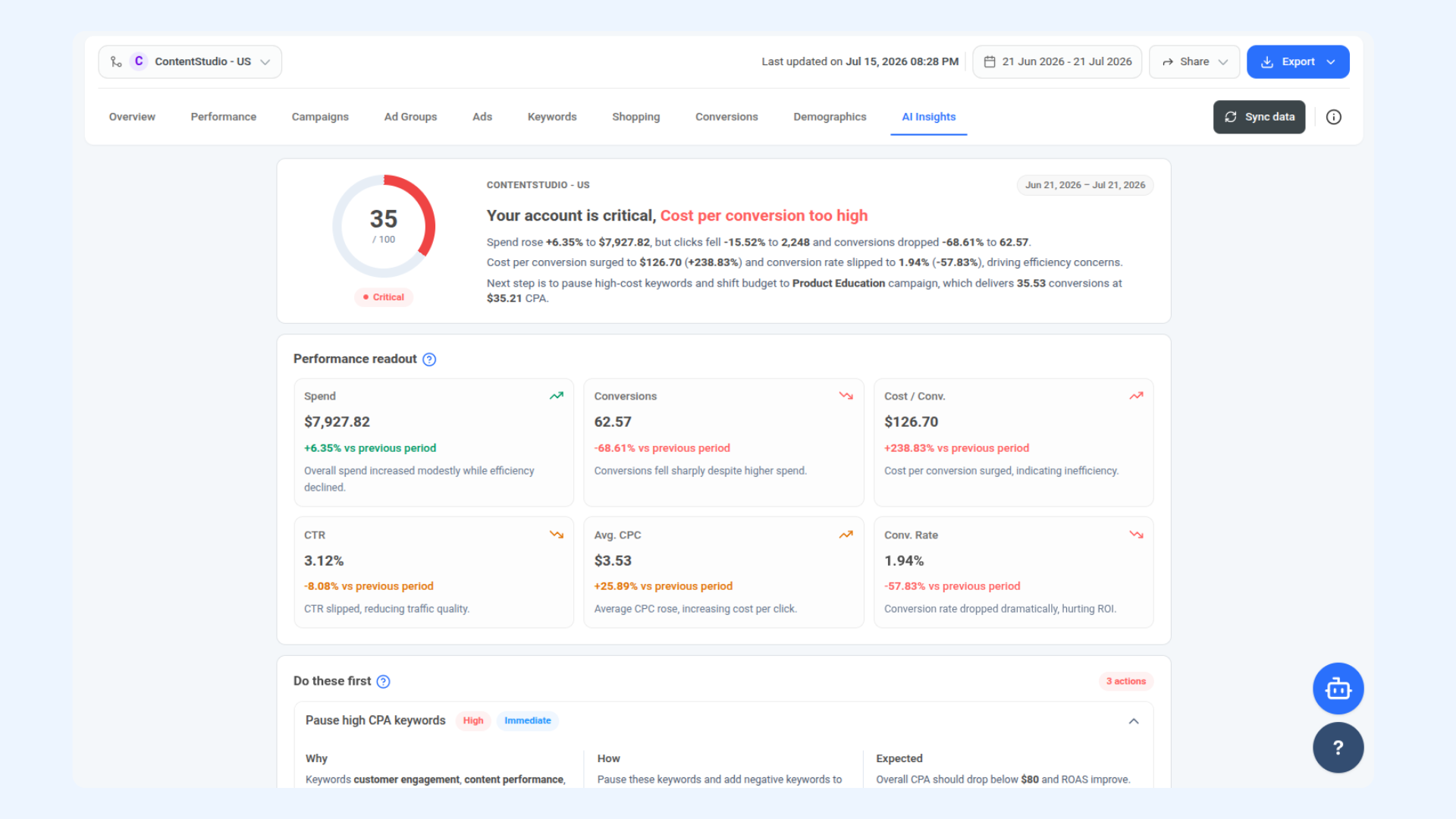Switch to the Overview tab

click(132, 117)
